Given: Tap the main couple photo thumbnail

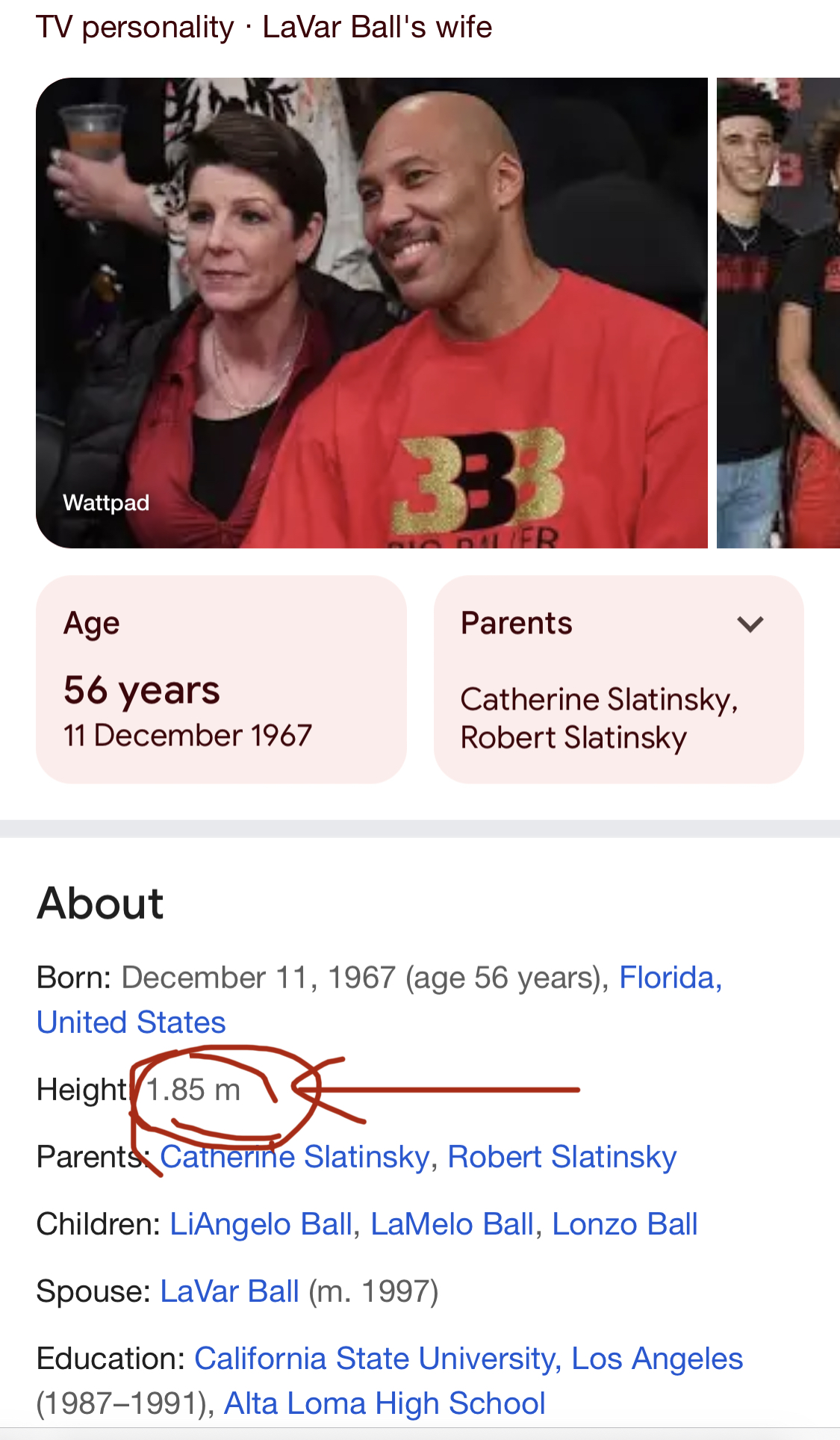Looking at the screenshot, I should point(371,312).
